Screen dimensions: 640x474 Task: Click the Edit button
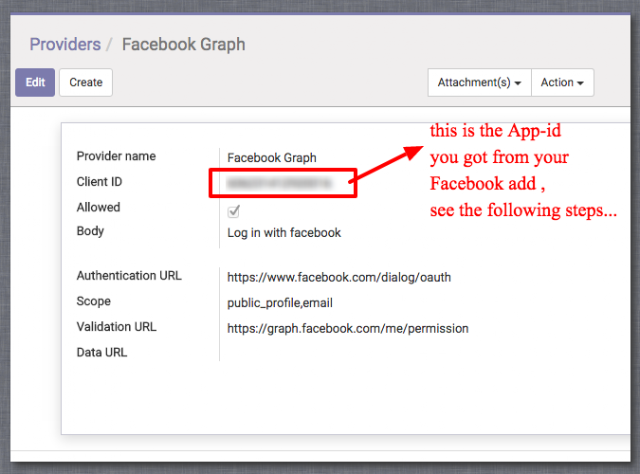click(35, 82)
